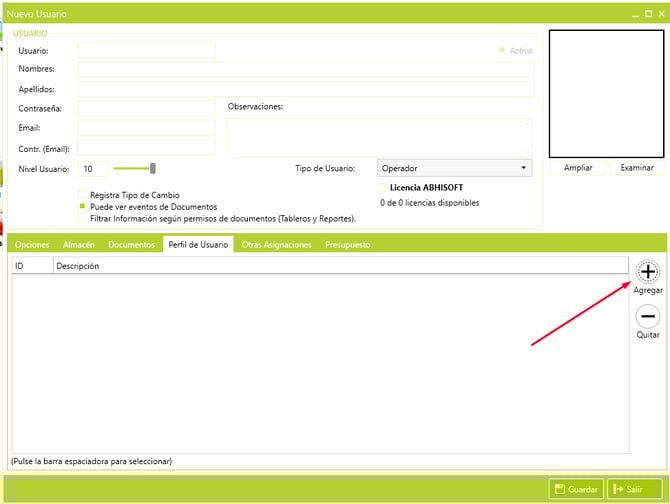Click the Observaciones text area
Image resolution: width=670 pixels, height=504 pixels.
pyautogui.click(x=379, y=137)
